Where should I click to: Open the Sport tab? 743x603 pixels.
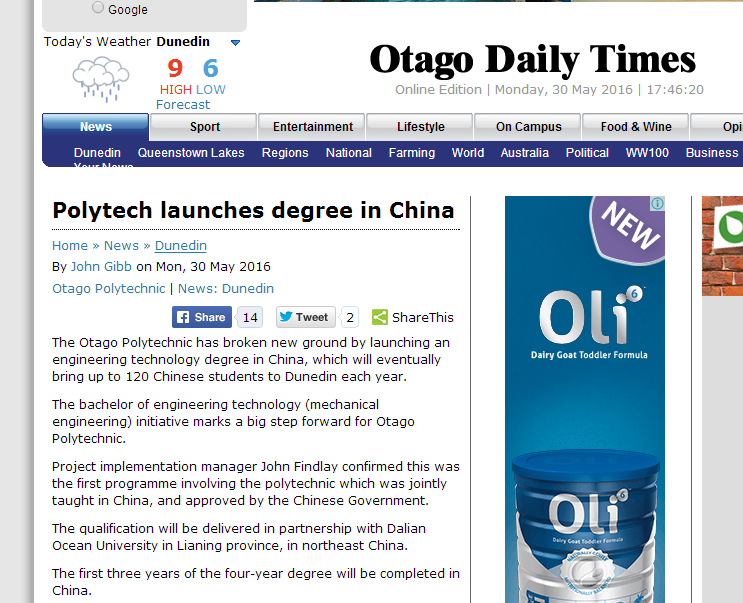[x=204, y=127]
